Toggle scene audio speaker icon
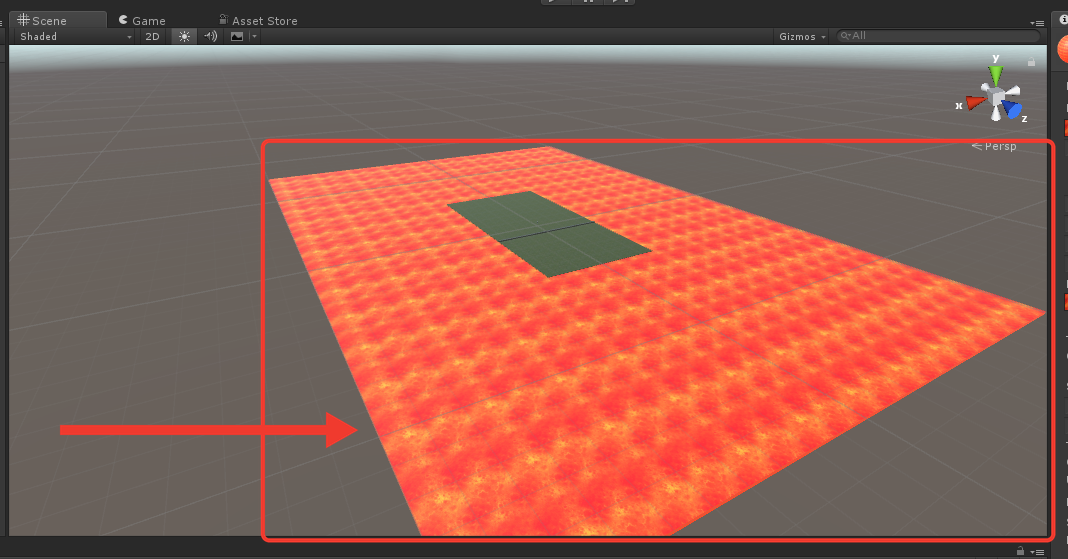 tap(210, 37)
